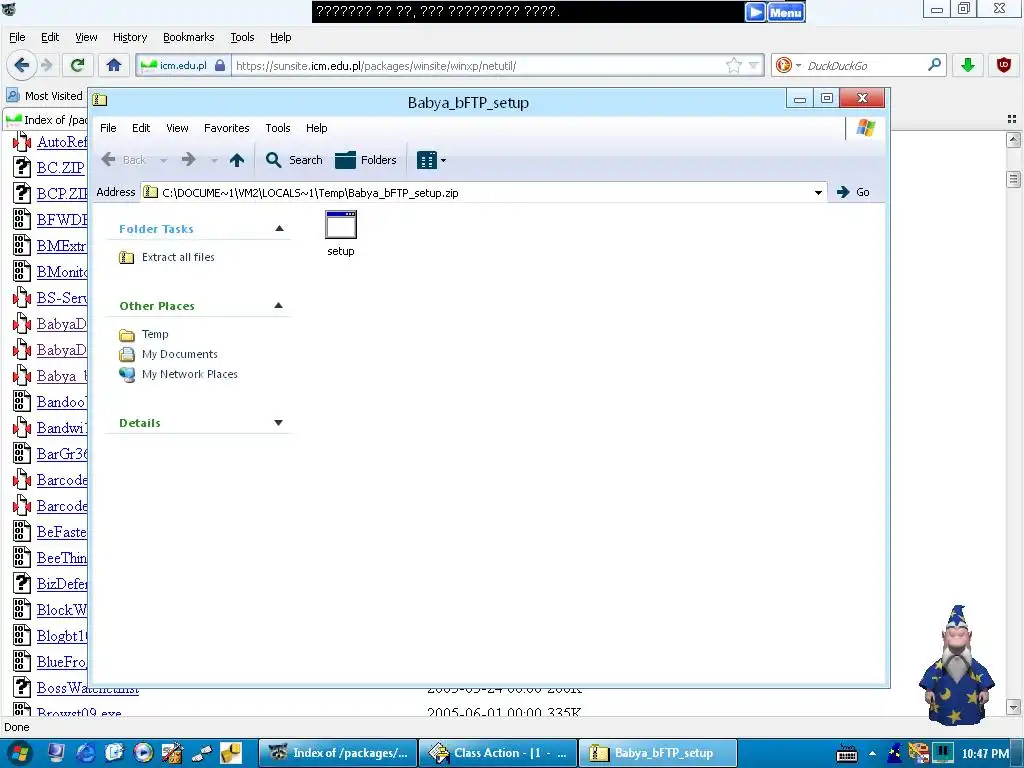Screen dimensions: 1024x768
Task: Click the BossWatch file link in the browser
Action: 88,688
